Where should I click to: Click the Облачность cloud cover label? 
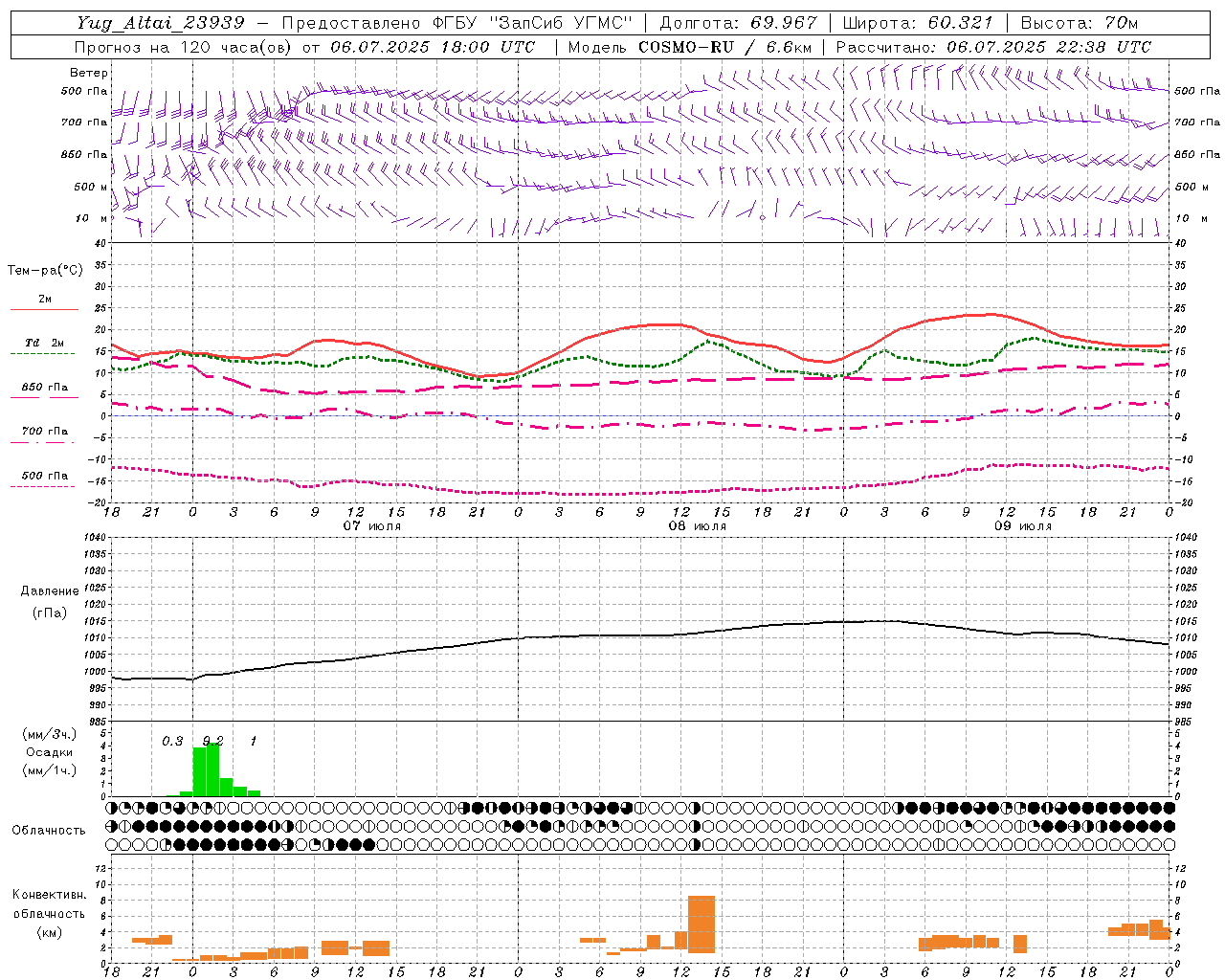(49, 831)
